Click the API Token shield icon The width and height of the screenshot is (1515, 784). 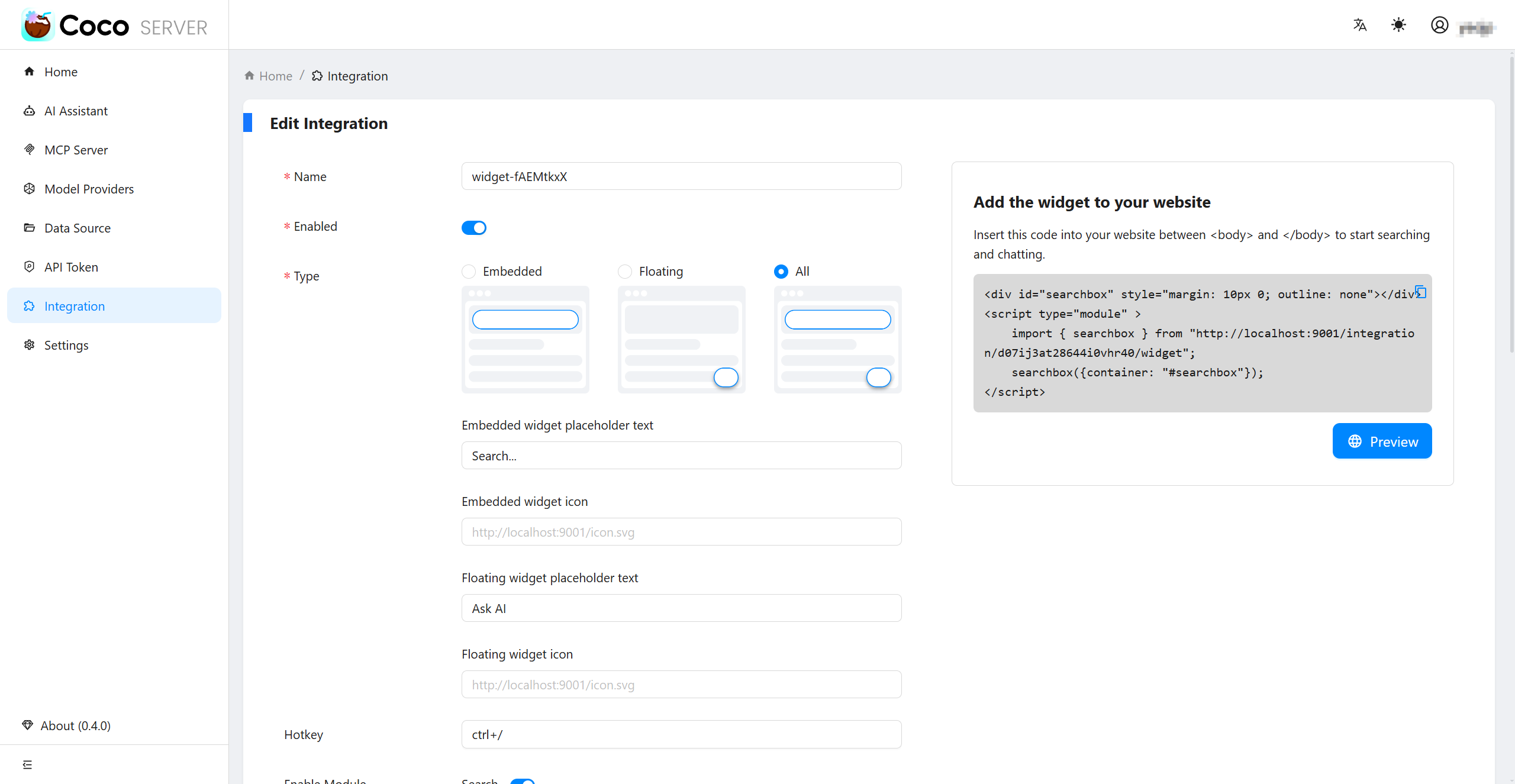tap(29, 267)
